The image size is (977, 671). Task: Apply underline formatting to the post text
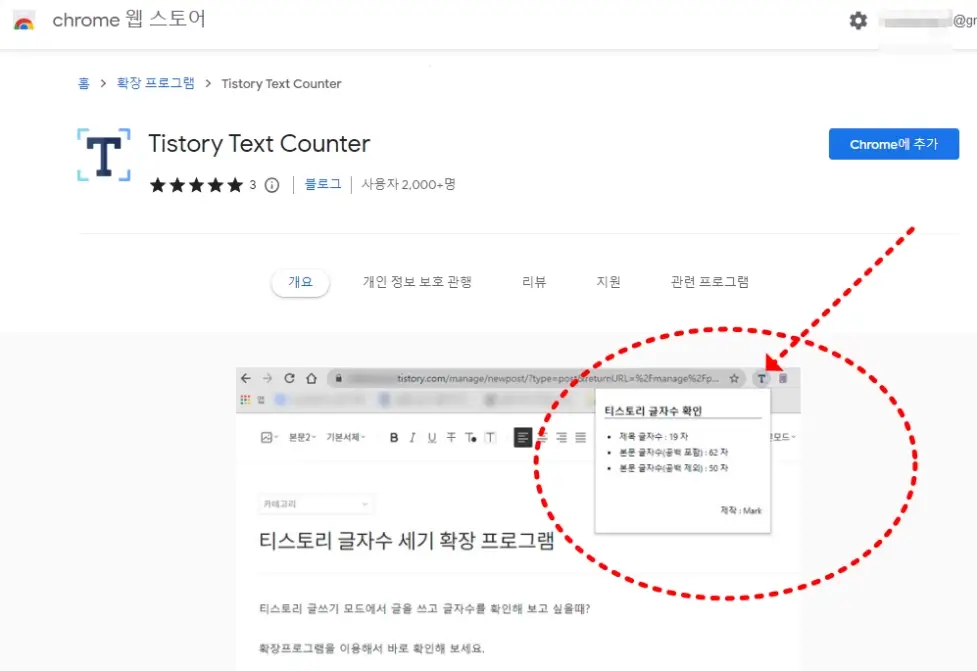pyautogui.click(x=429, y=437)
